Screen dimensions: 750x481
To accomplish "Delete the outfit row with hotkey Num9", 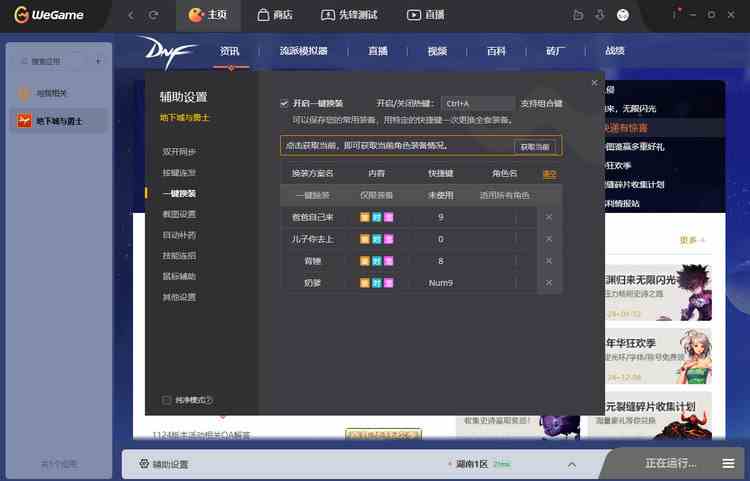I will point(549,283).
